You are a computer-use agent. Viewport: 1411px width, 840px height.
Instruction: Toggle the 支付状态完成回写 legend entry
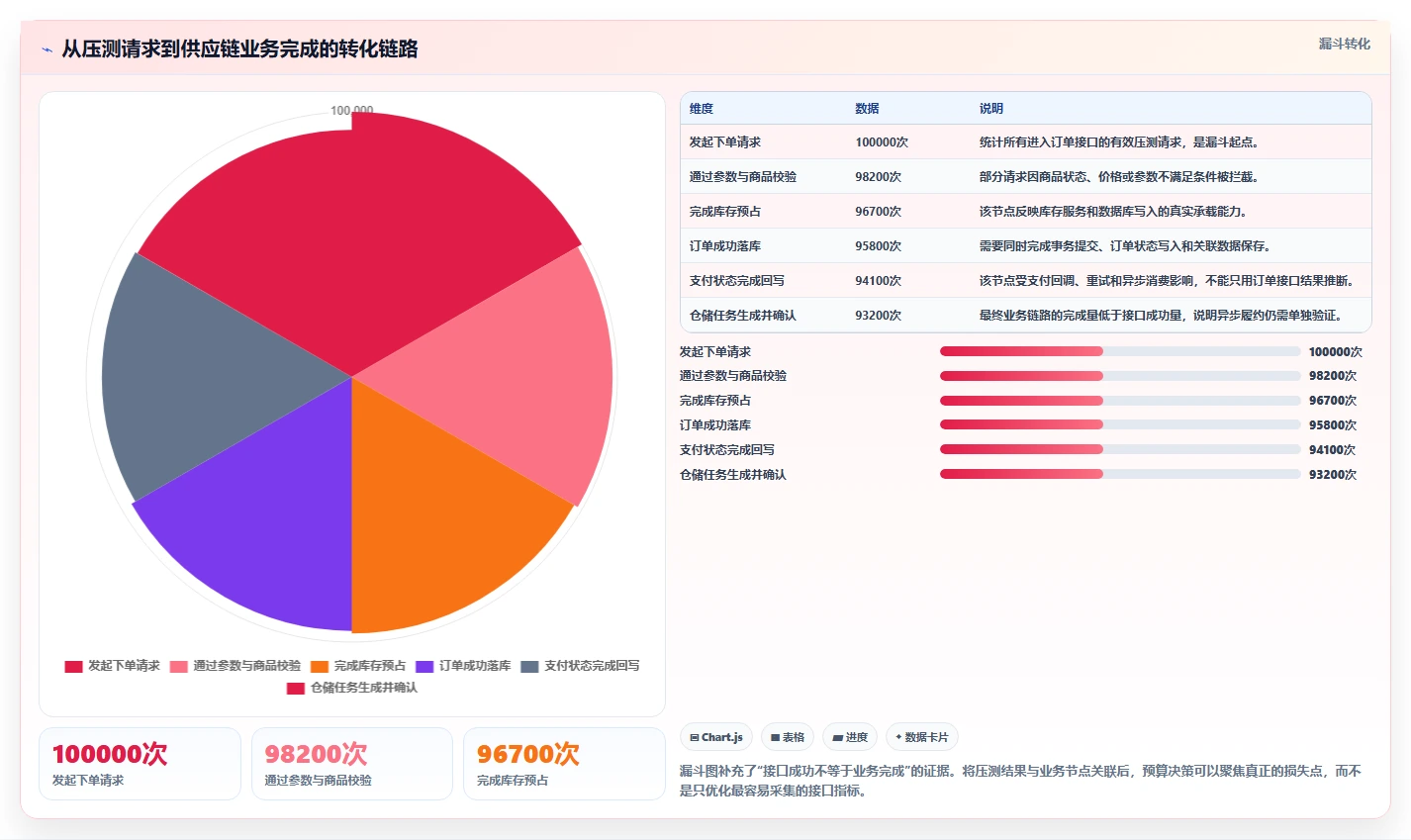click(581, 666)
